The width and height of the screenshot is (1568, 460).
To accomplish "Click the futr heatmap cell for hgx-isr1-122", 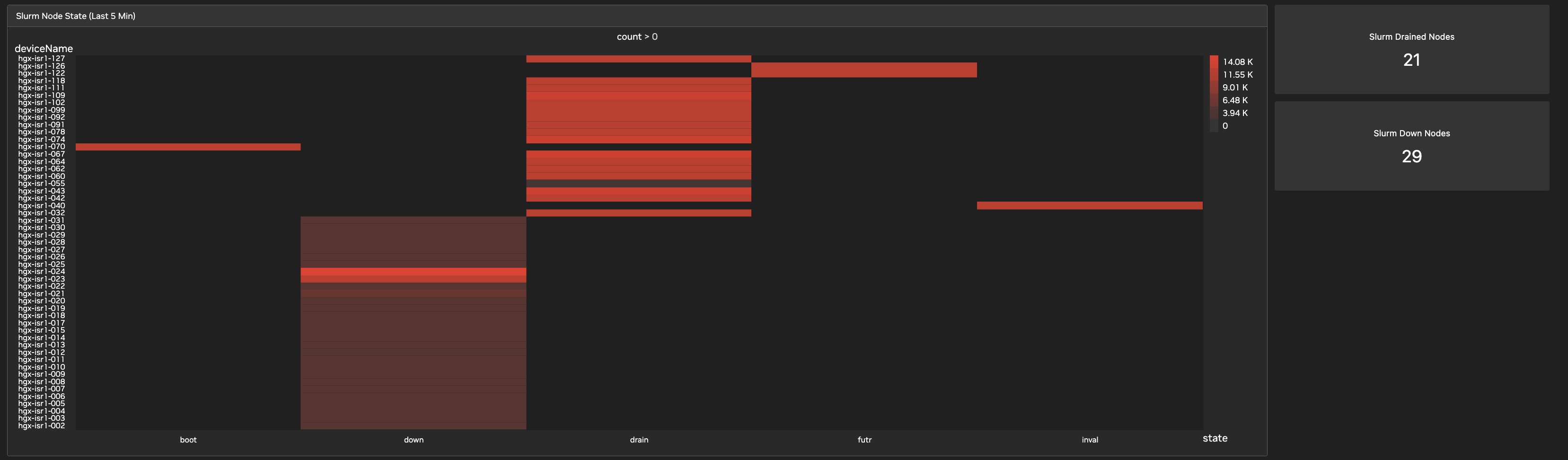I will [x=864, y=73].
